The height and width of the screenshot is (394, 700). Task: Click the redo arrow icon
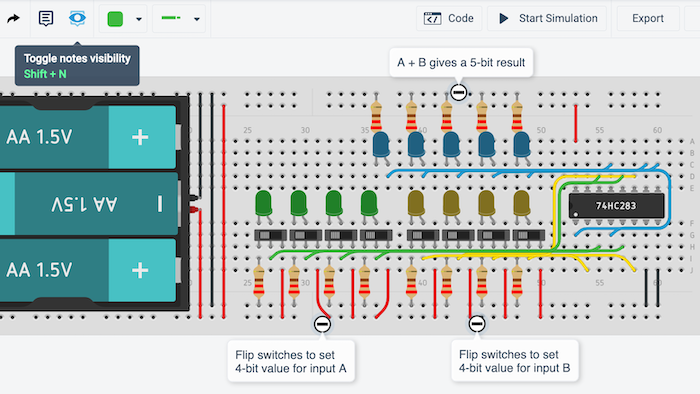(13, 18)
